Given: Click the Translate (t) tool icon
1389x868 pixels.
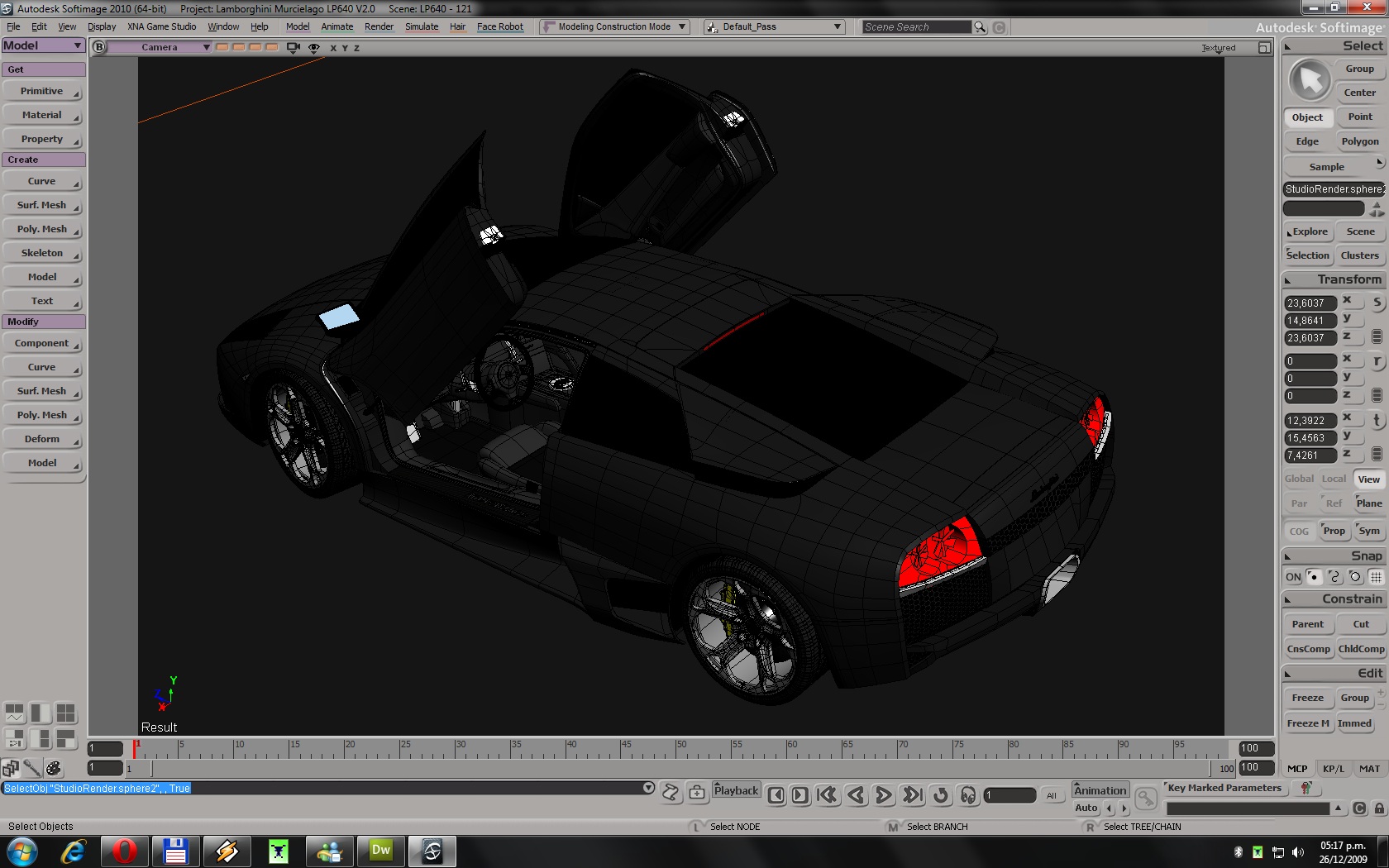Looking at the screenshot, I should (1377, 420).
